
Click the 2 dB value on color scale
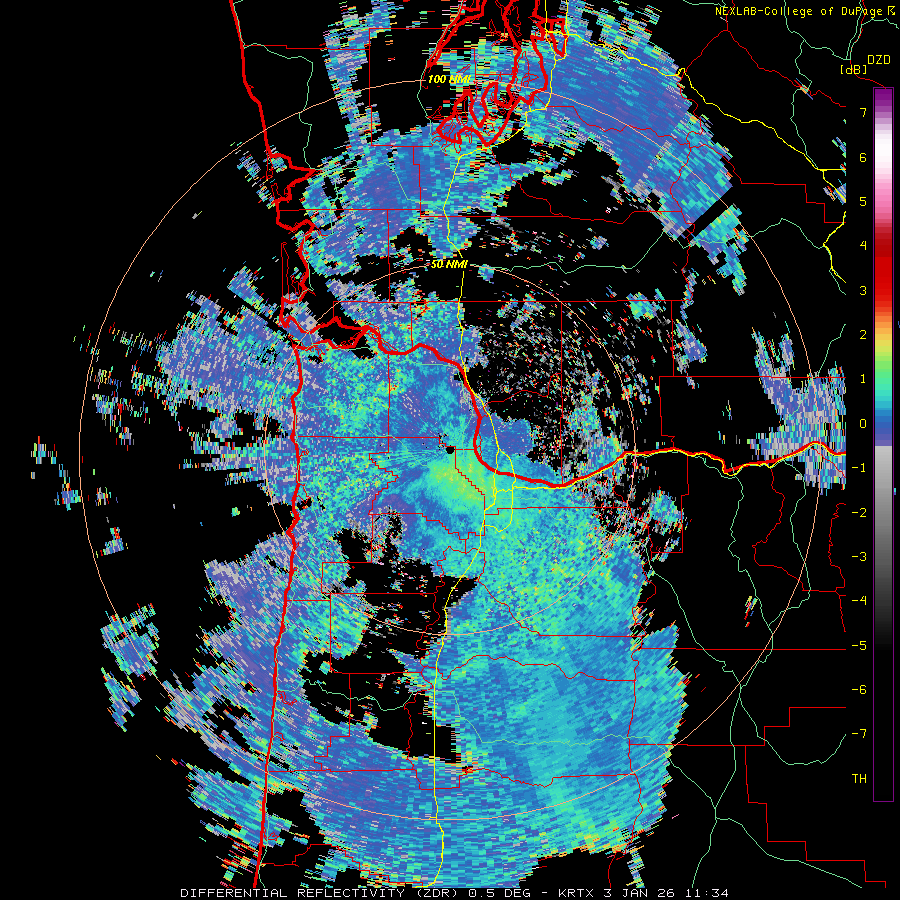coord(863,334)
